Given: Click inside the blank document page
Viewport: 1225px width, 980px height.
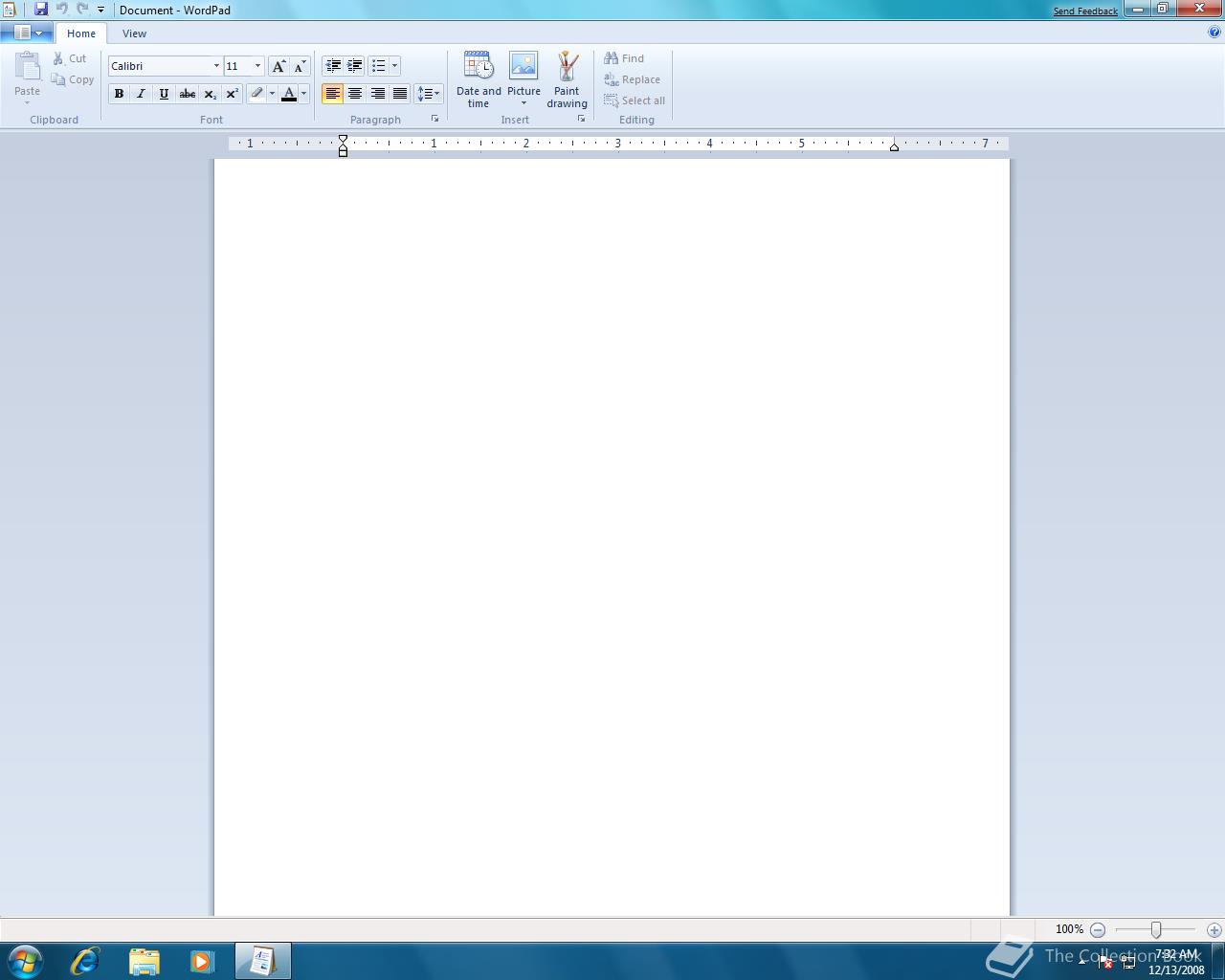Looking at the screenshot, I should coord(612,537).
